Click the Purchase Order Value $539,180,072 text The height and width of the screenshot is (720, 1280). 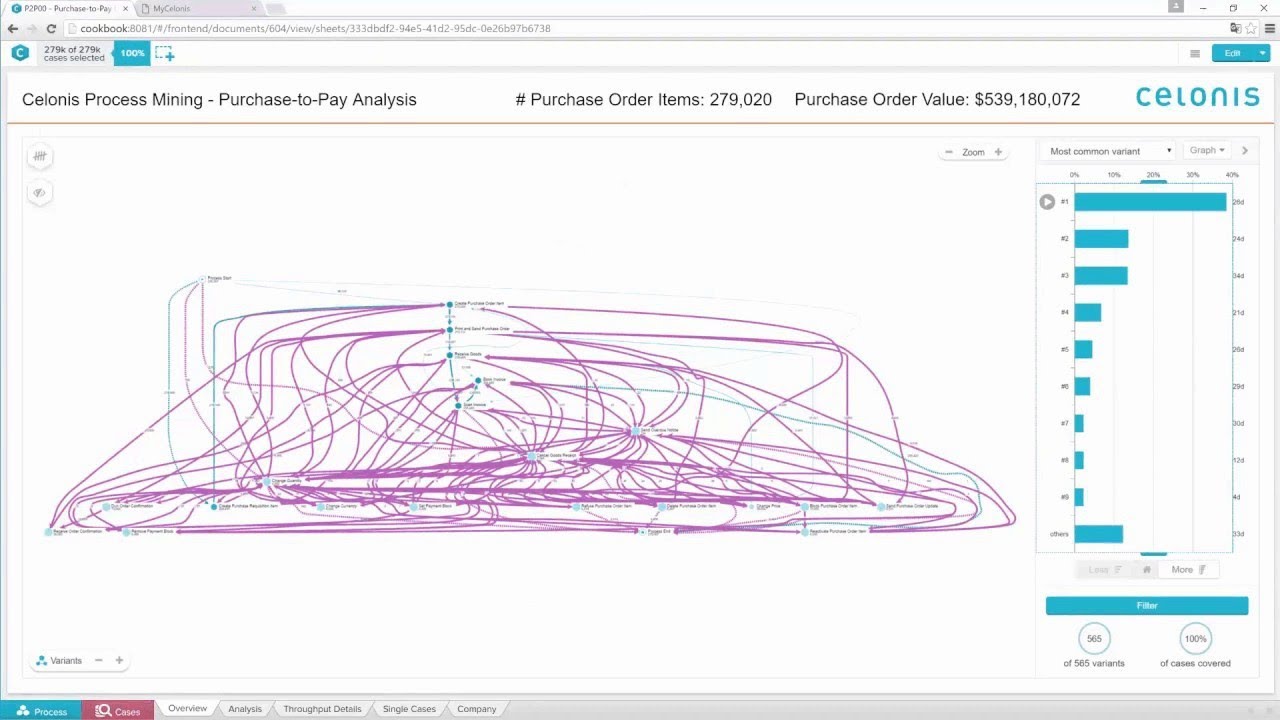click(x=937, y=100)
